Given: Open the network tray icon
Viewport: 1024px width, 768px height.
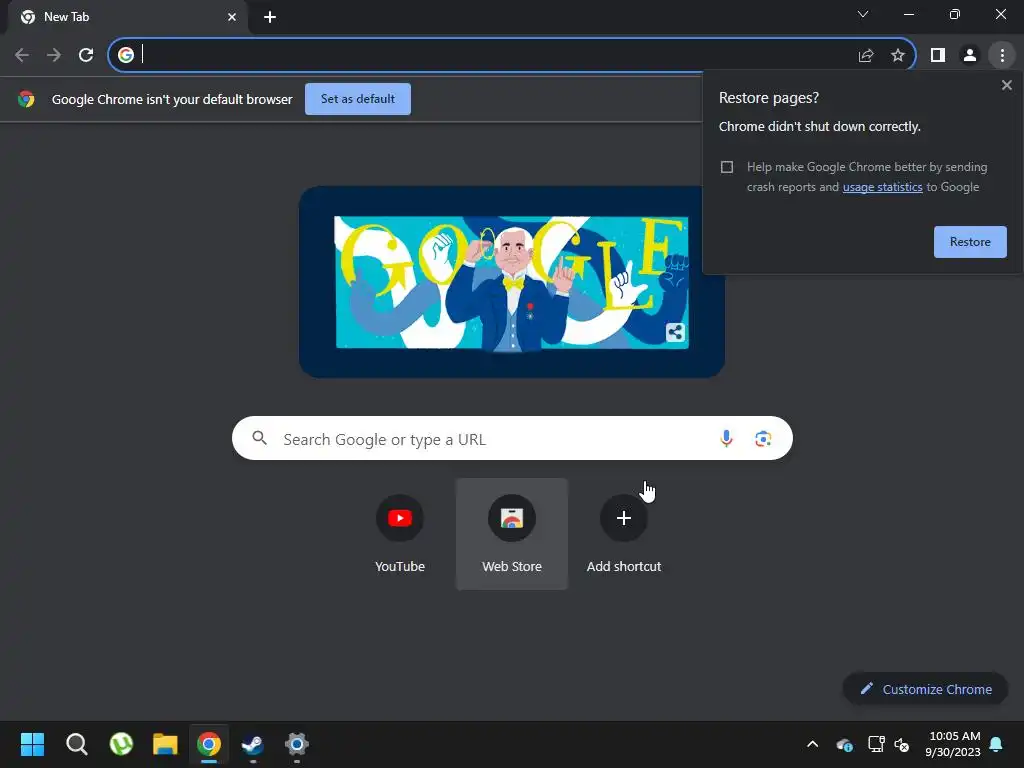Looking at the screenshot, I should coord(875,744).
